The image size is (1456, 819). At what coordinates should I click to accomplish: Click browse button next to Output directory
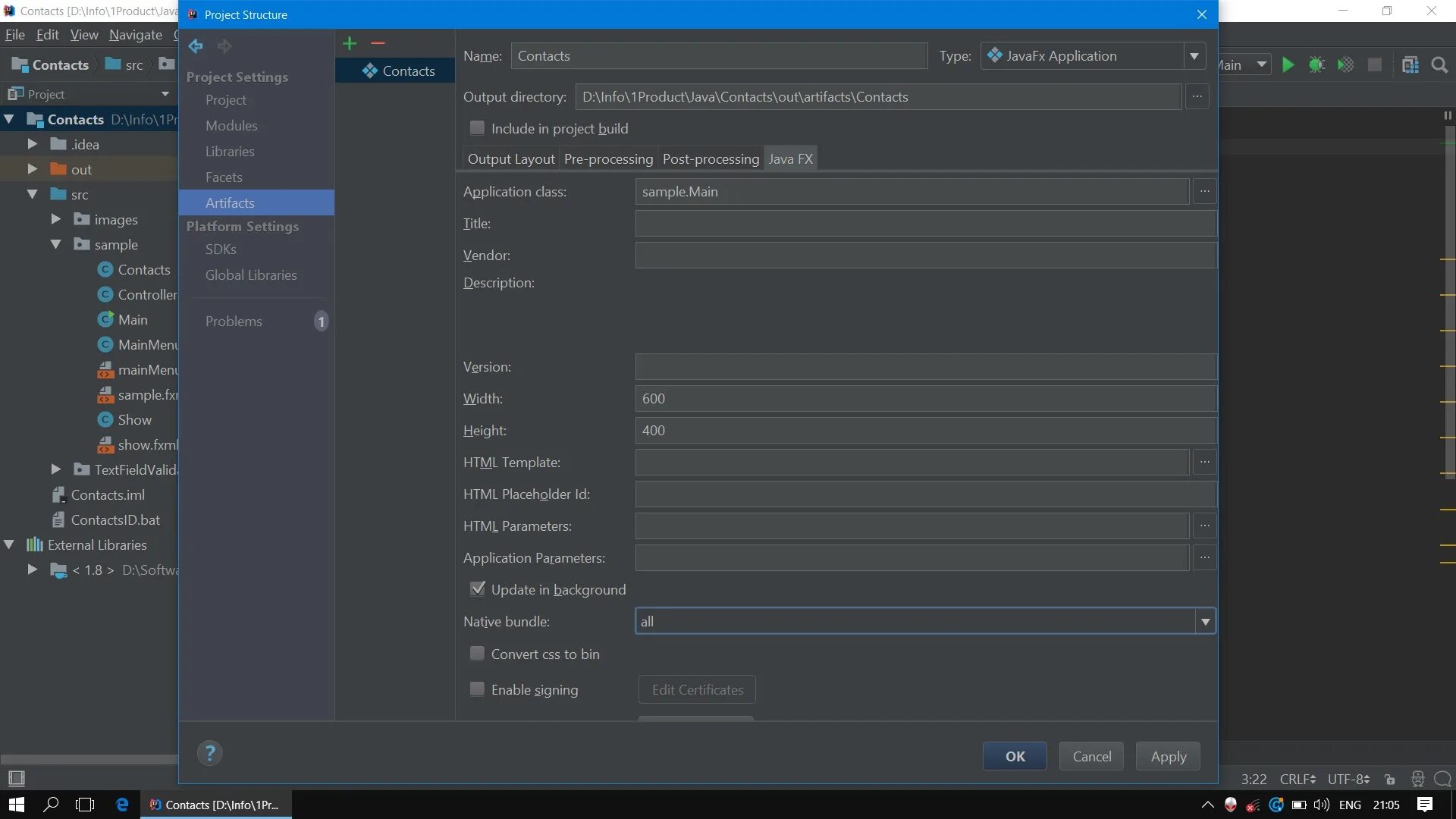pyautogui.click(x=1197, y=96)
